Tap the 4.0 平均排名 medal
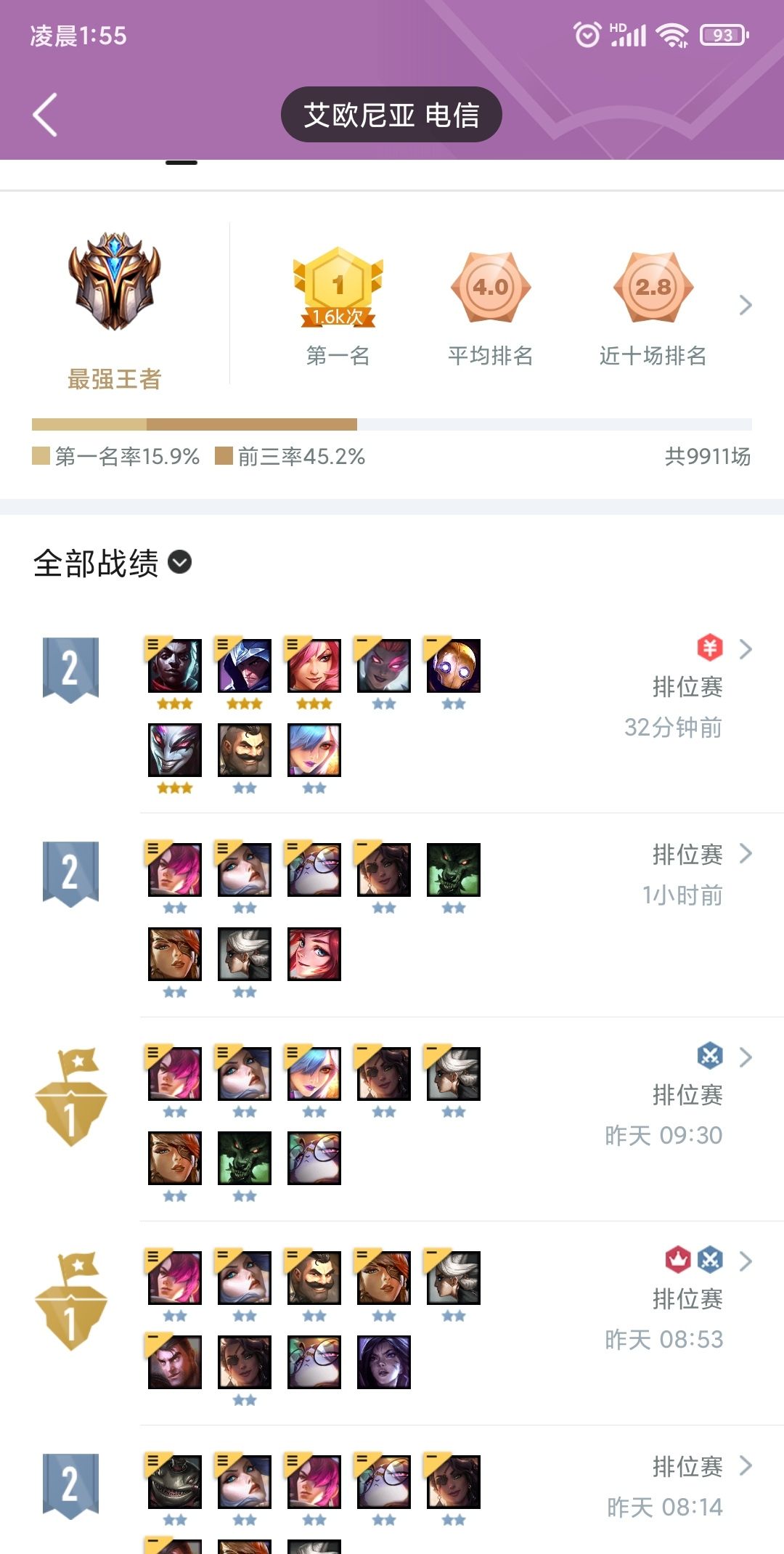784x1554 pixels. (x=491, y=288)
